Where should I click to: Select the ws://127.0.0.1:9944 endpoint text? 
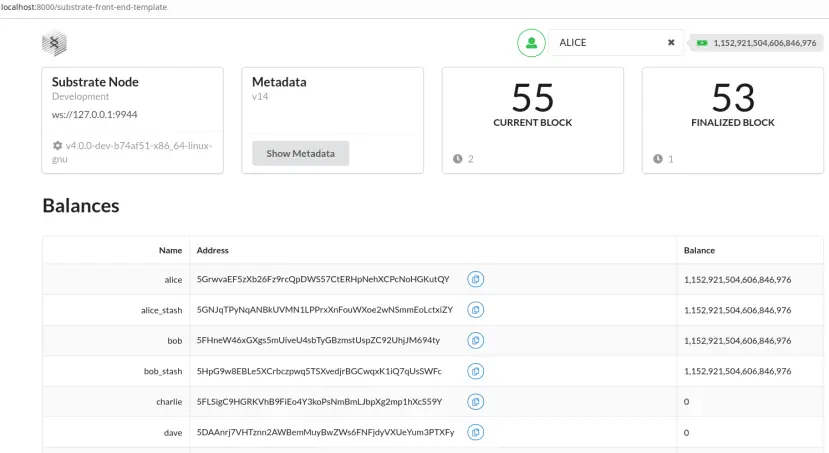coord(95,114)
